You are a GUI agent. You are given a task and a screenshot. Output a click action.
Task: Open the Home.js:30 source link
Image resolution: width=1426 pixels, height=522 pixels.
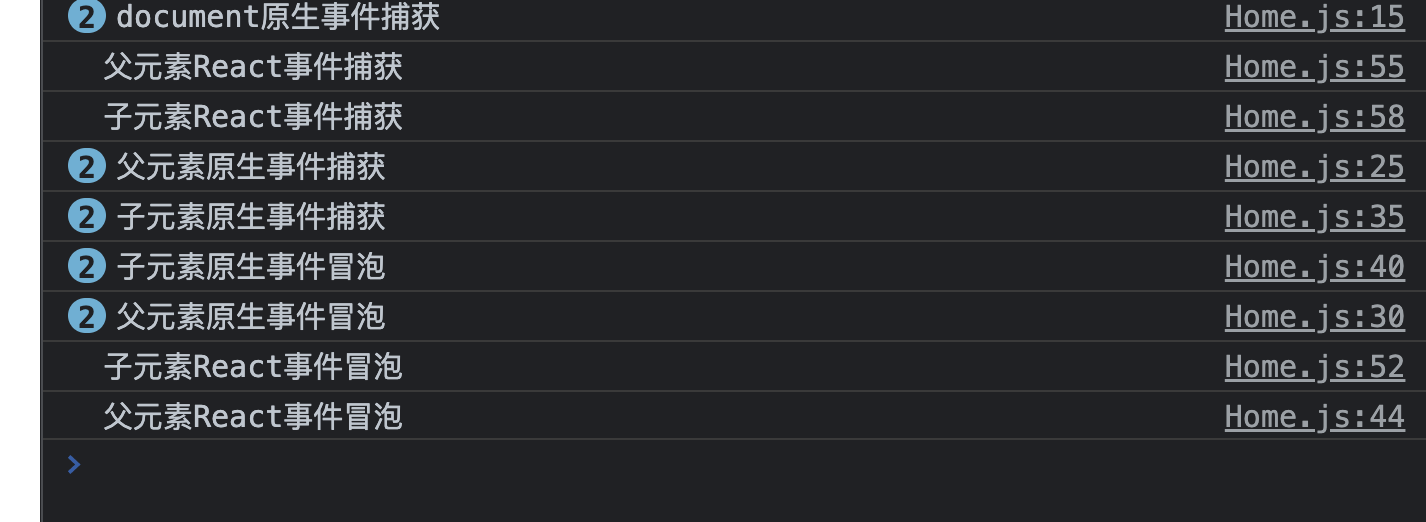coord(1314,317)
